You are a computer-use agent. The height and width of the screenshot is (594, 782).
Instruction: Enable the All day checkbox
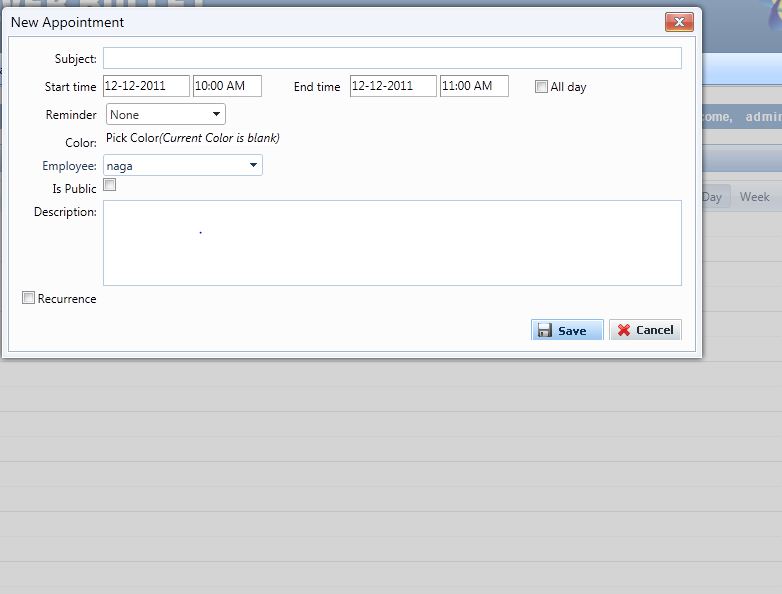coord(541,87)
